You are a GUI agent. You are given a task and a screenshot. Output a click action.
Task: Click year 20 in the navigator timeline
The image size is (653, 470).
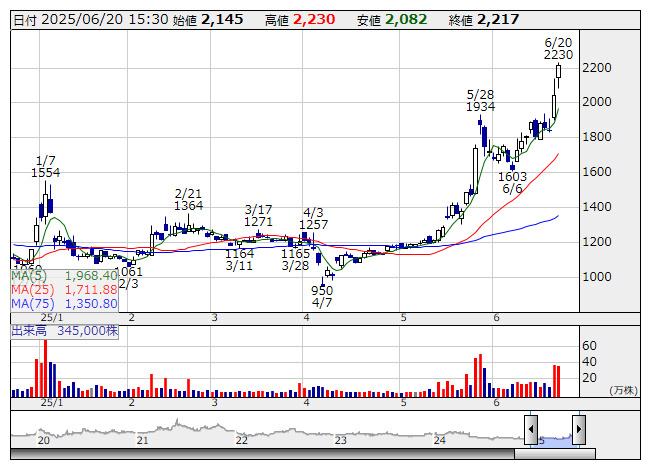pyautogui.click(x=44, y=440)
